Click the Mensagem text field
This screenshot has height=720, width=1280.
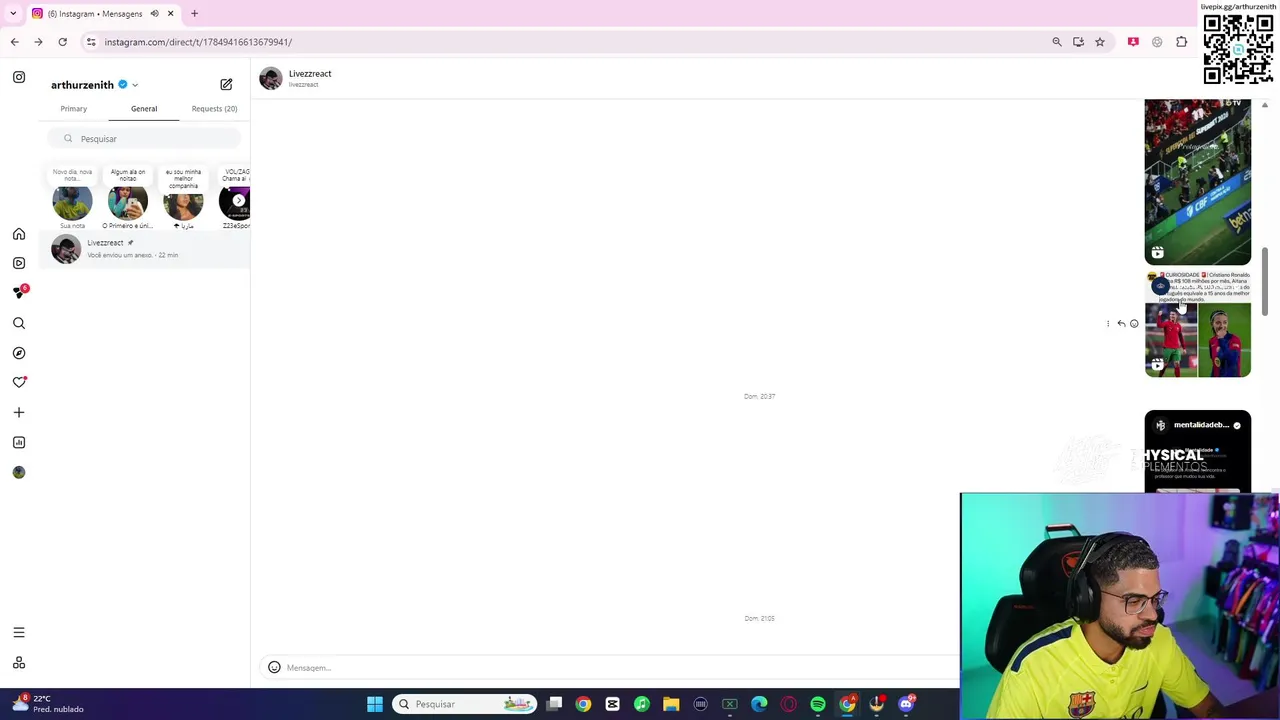(x=620, y=667)
